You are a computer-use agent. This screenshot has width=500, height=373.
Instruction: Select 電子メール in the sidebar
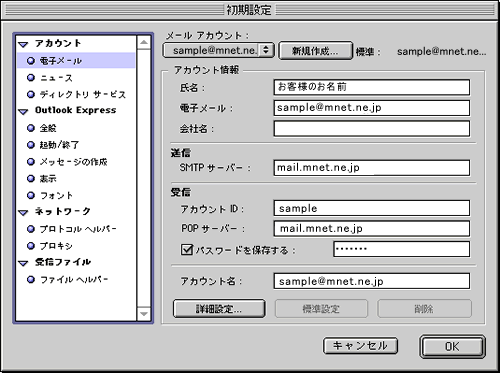tap(76, 61)
